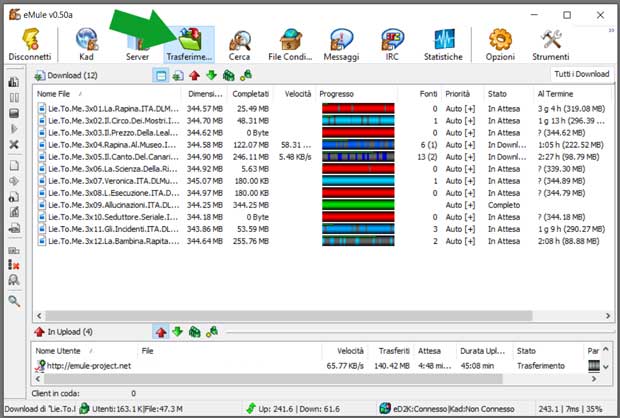Image resolution: width=620 pixels, height=418 pixels.
Task: Click the left sidebar red X clear icon
Action: tap(14, 265)
